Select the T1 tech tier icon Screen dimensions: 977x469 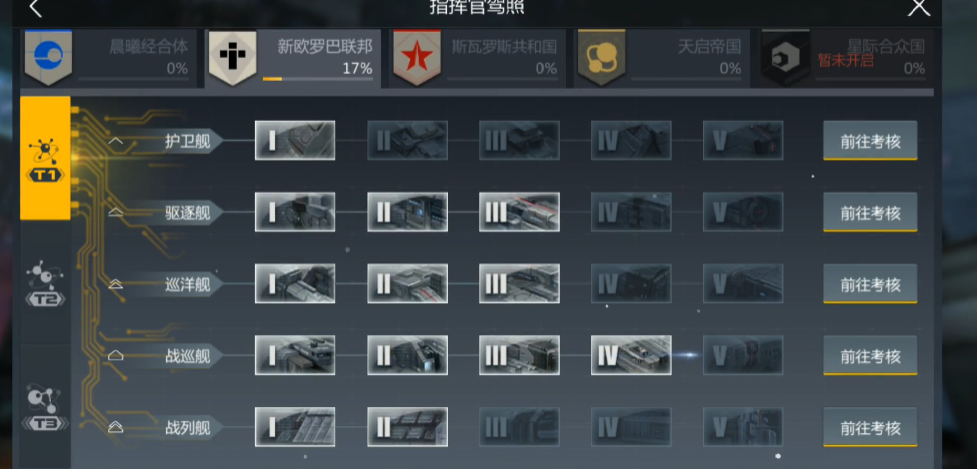pyautogui.click(x=45, y=158)
